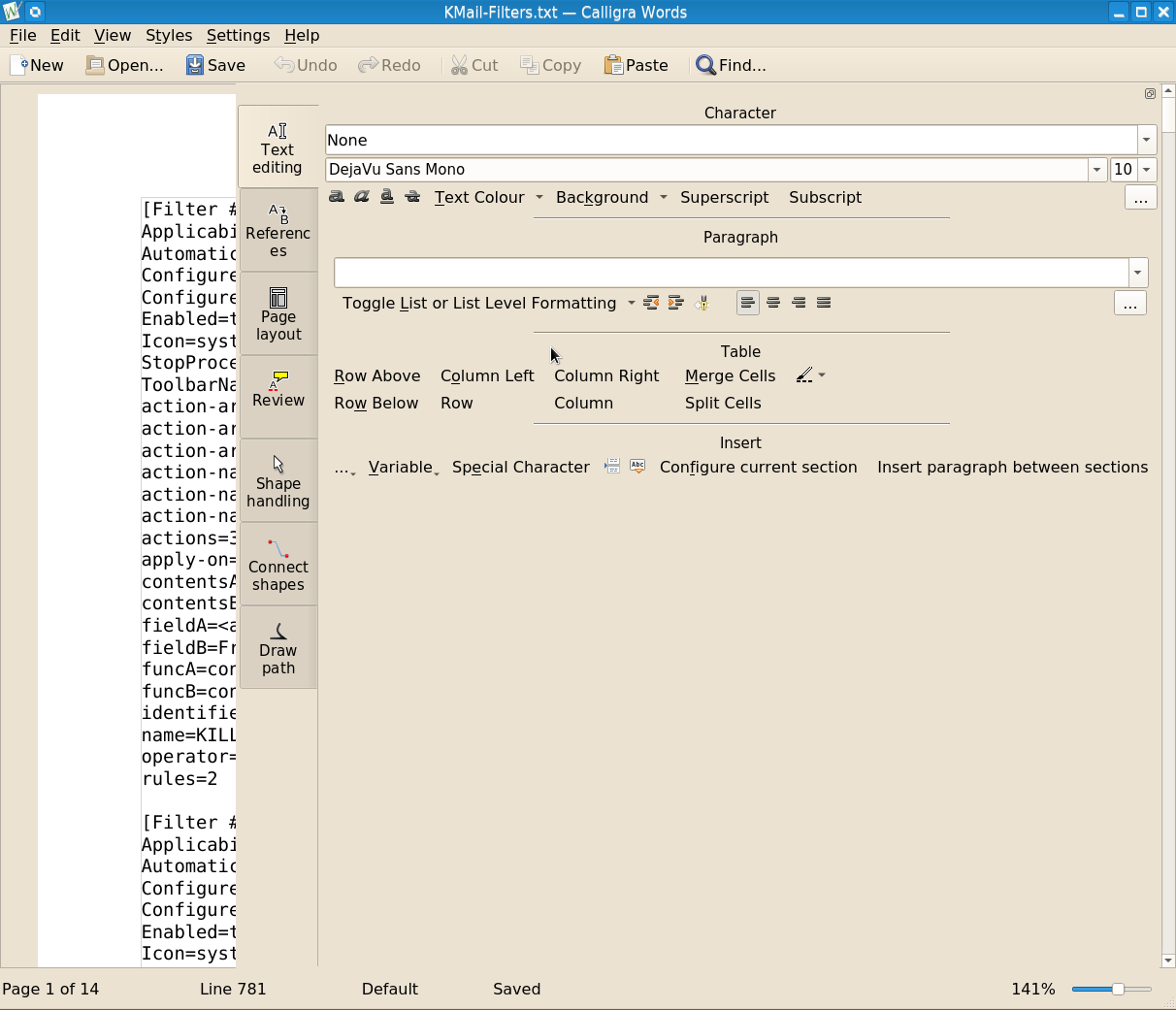
Task: Click the Calligra Words app icon in title bar
Action: [x=12, y=12]
